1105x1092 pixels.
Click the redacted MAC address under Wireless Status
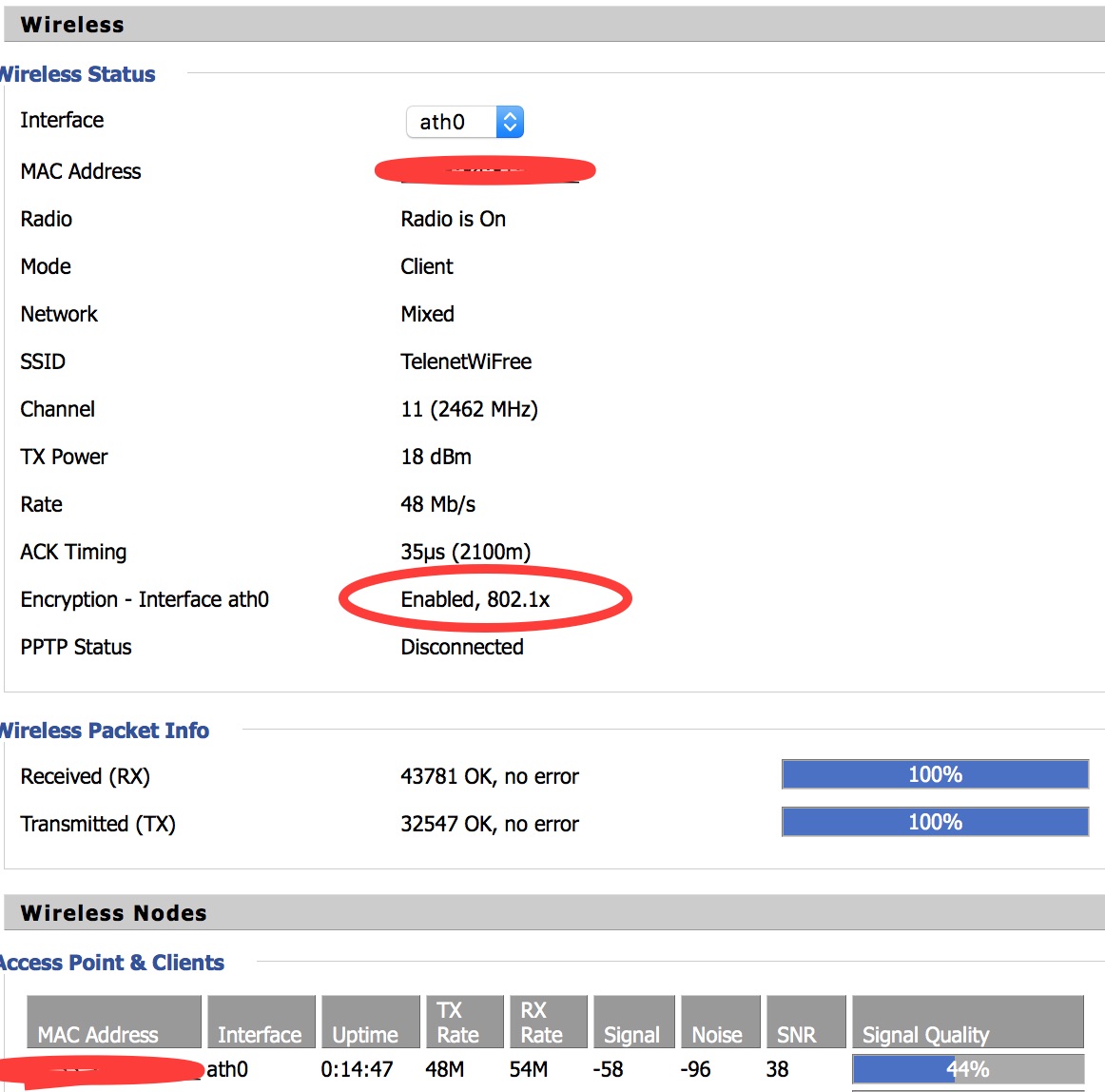click(x=485, y=171)
